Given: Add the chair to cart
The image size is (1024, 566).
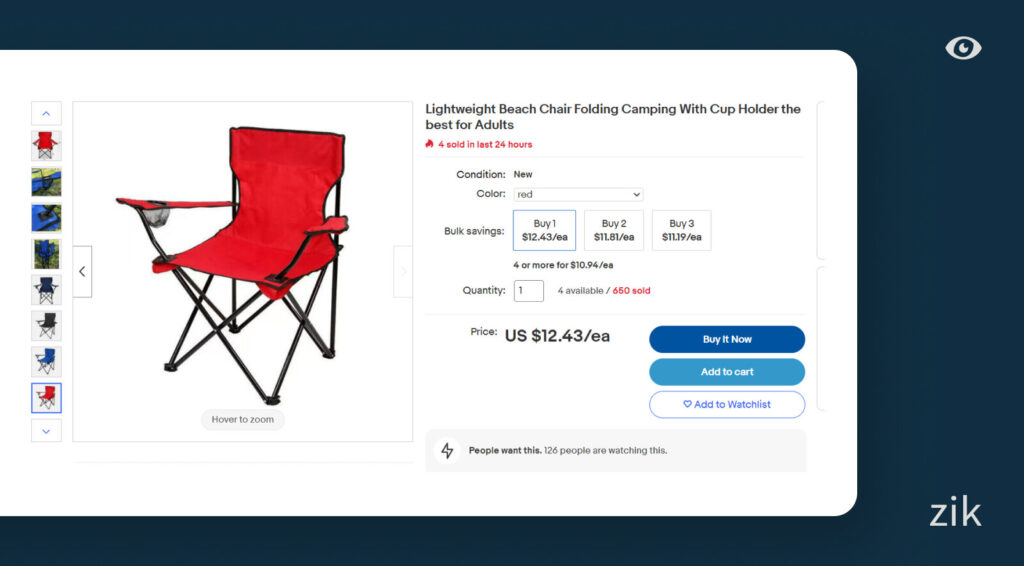Looking at the screenshot, I should [727, 372].
